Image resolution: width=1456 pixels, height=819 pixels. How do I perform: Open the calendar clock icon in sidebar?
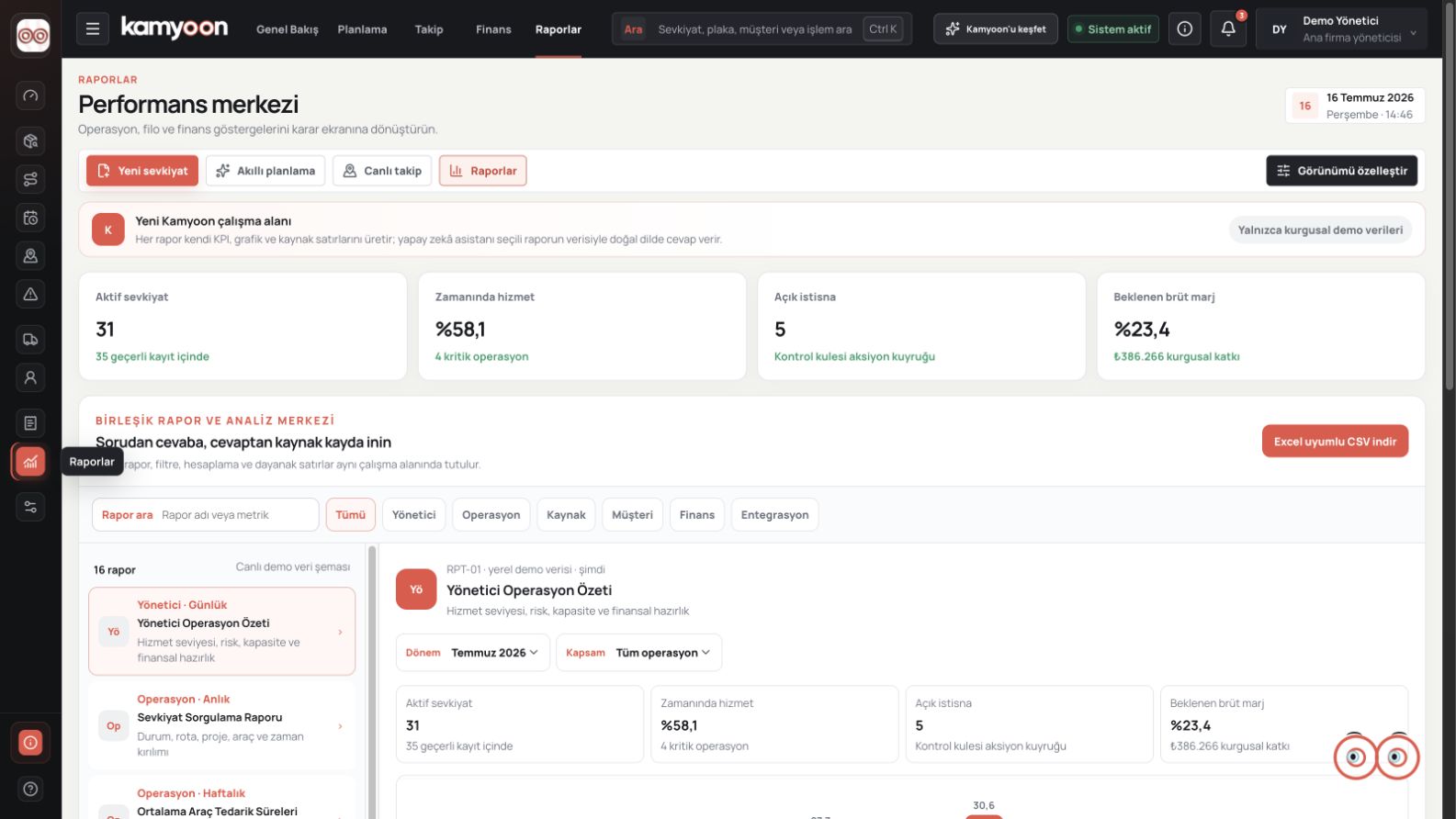30,218
